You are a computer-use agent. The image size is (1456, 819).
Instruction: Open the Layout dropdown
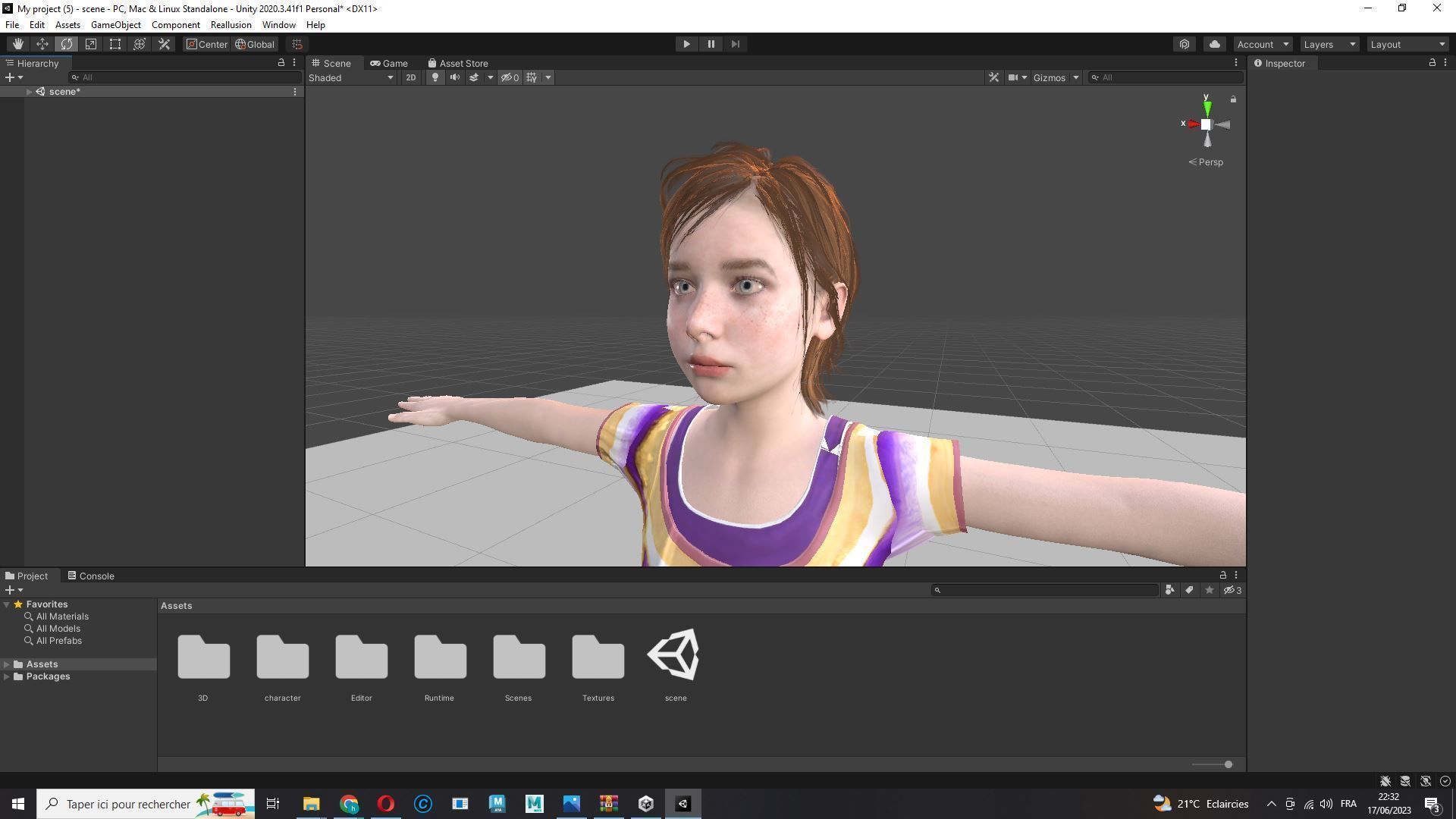pos(1407,44)
